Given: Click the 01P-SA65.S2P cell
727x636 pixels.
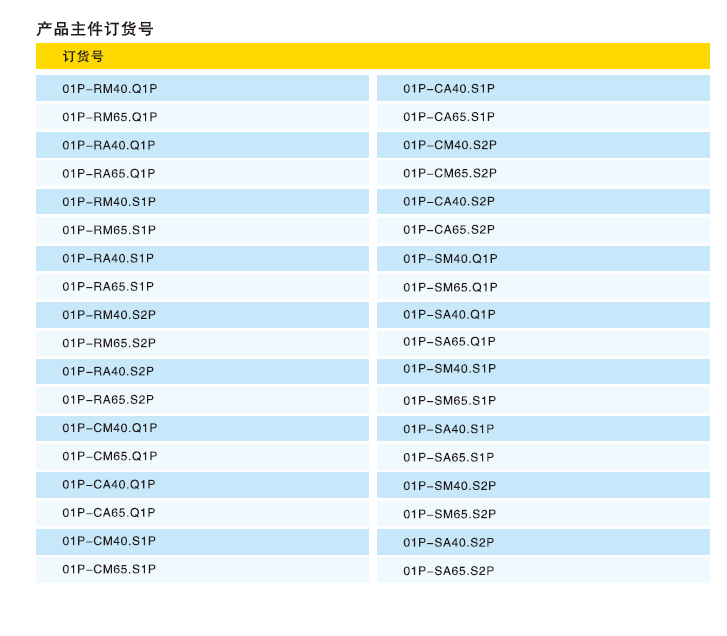Looking at the screenshot, I should pos(449,571).
